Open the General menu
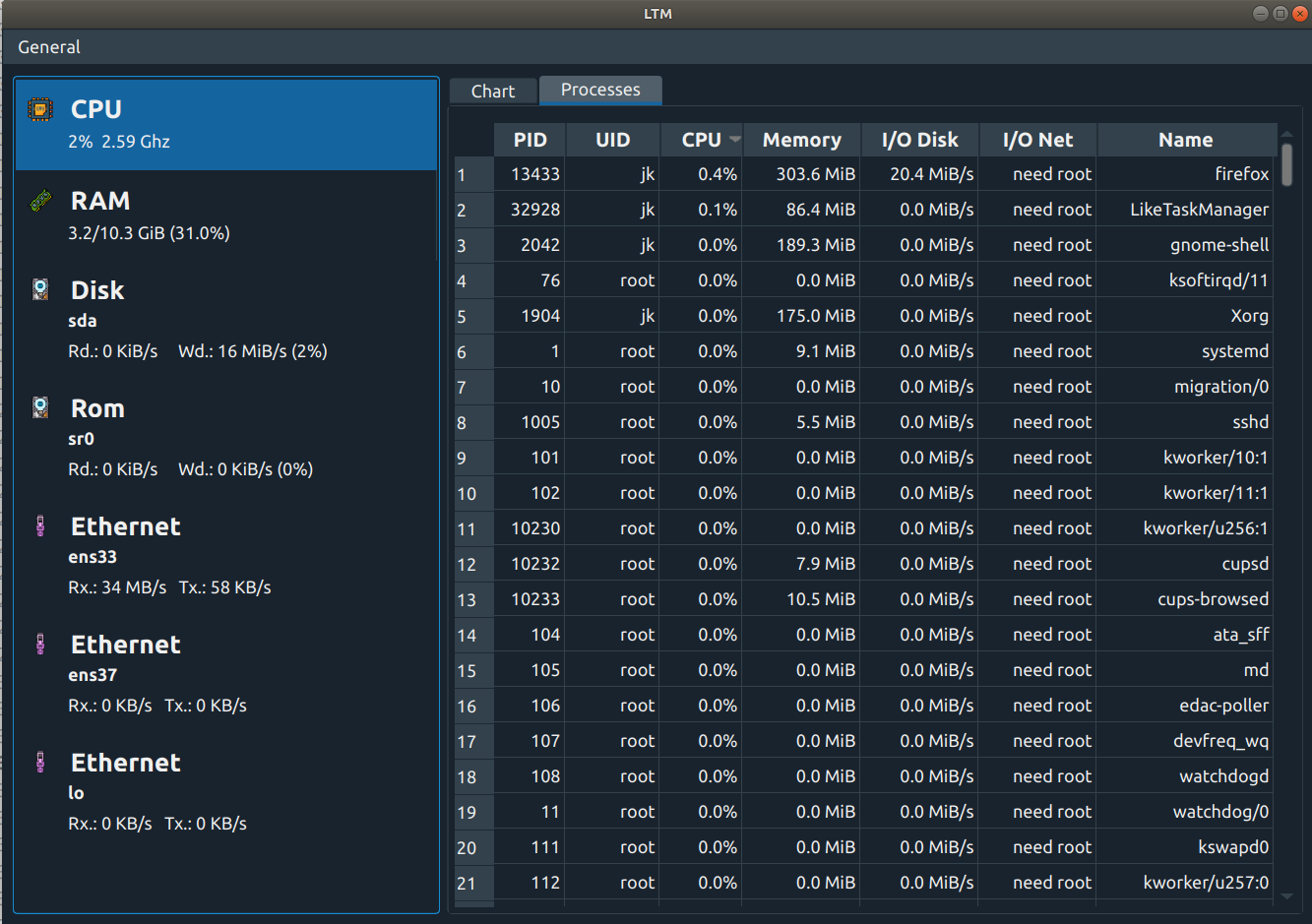Screen dimensions: 1312x924 coord(49,47)
